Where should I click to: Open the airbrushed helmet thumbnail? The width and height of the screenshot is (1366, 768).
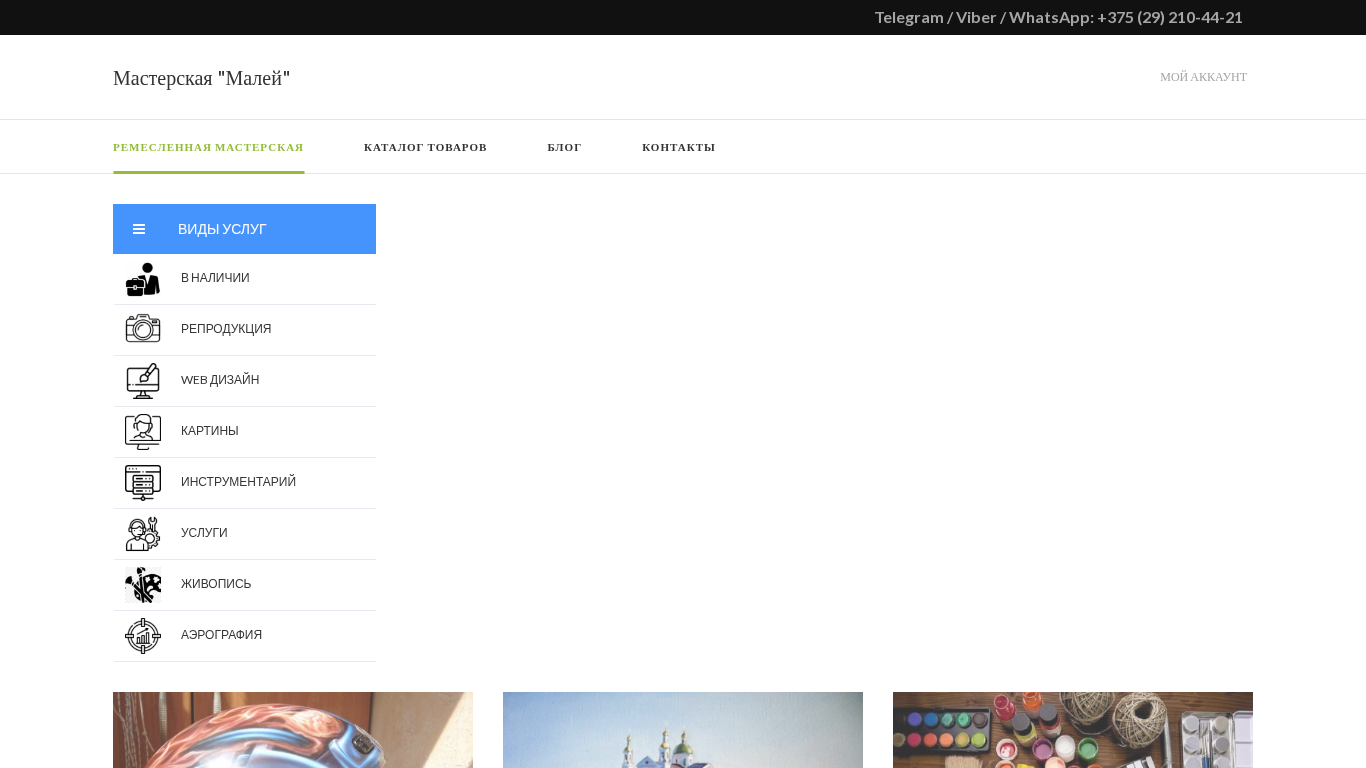[x=293, y=730]
